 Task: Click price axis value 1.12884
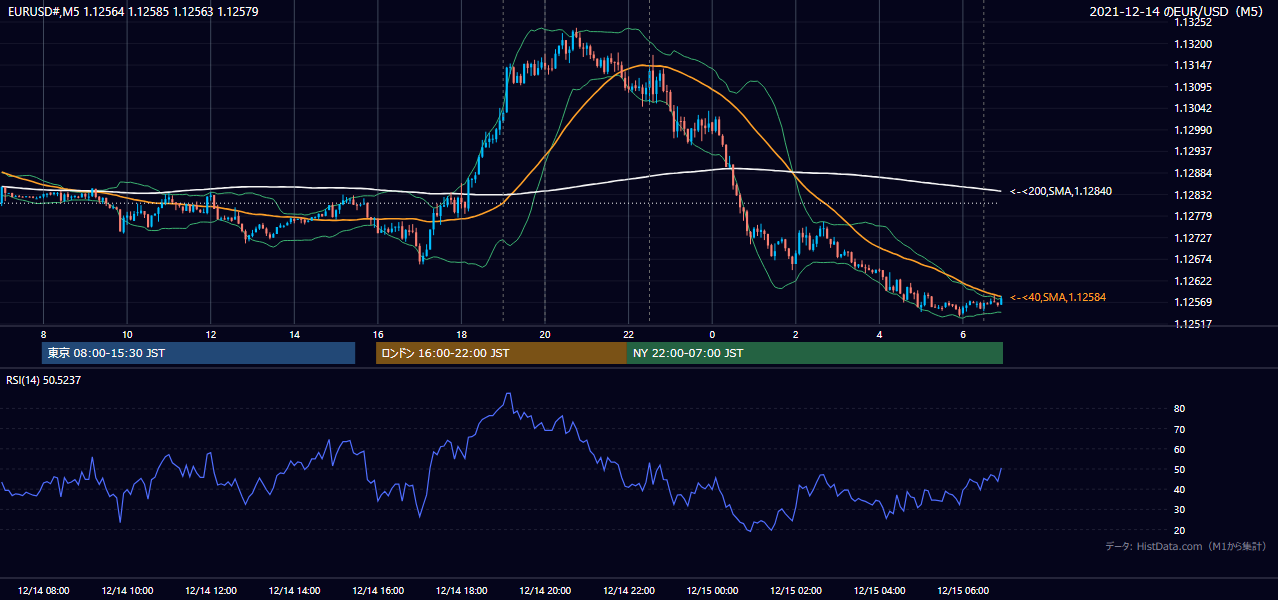(1195, 173)
